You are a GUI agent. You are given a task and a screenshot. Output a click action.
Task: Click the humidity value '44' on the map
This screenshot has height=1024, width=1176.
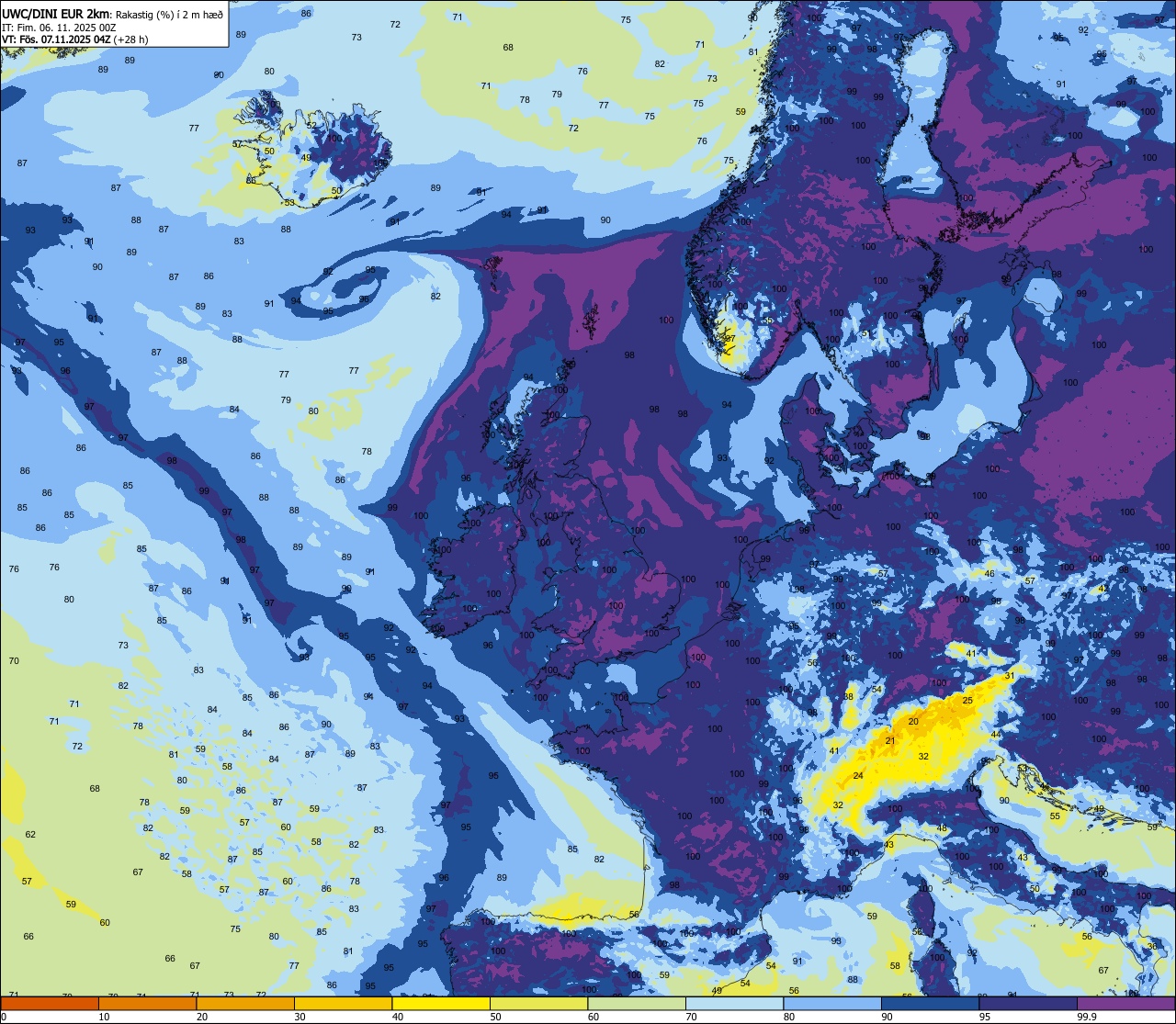(x=995, y=735)
